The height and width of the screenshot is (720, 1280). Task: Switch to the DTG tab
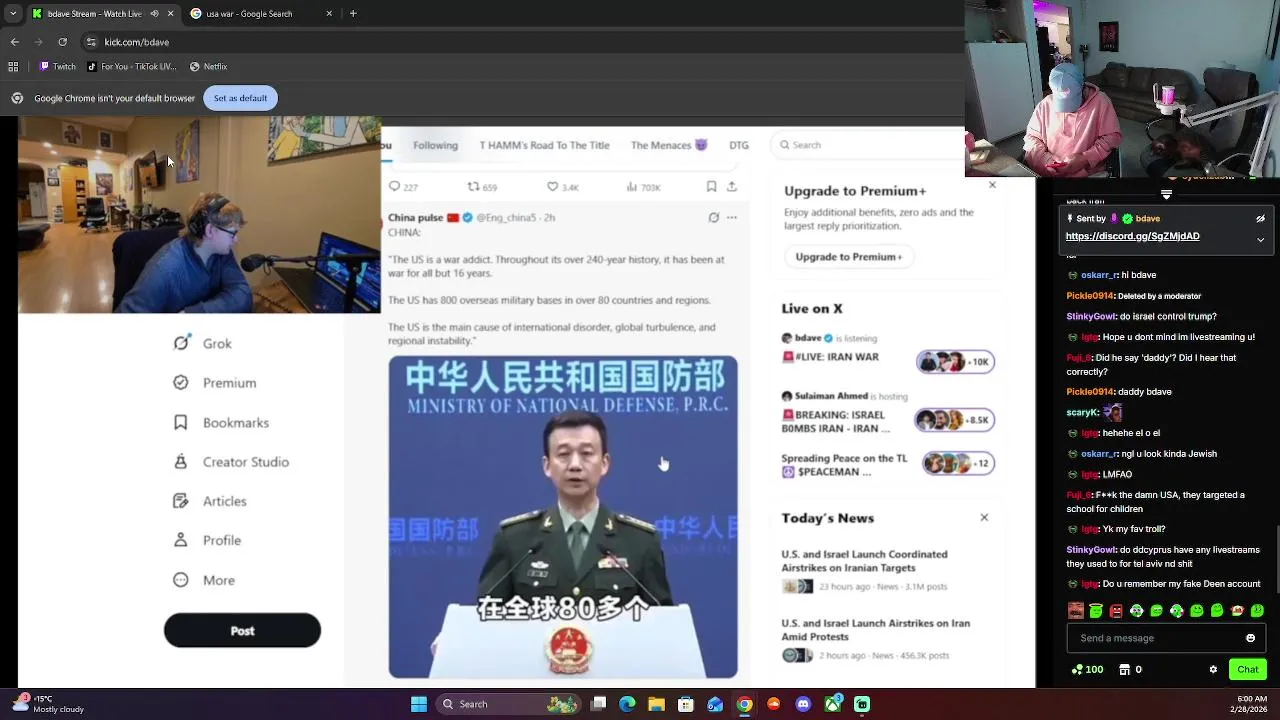(739, 145)
